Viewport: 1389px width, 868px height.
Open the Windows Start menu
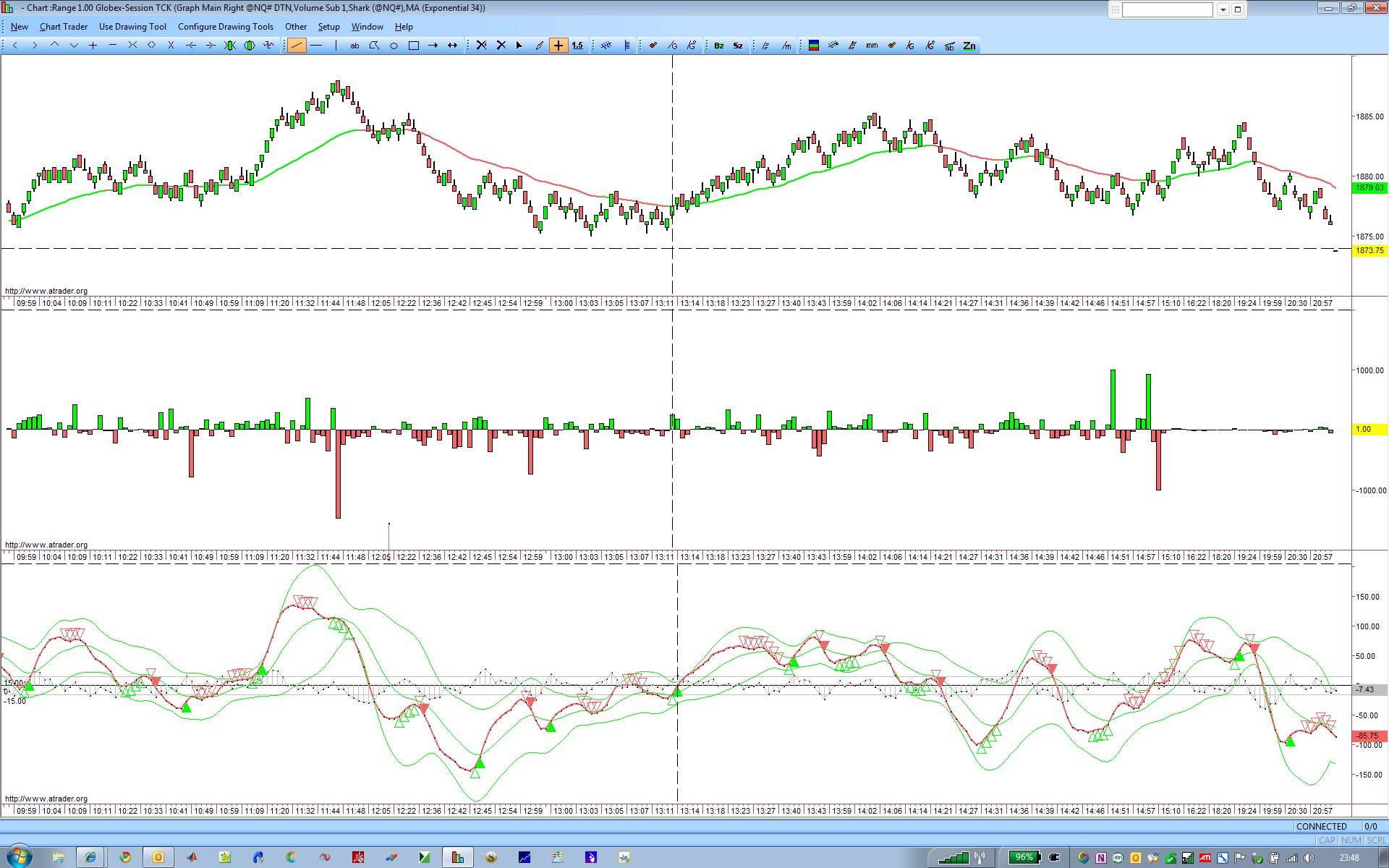click(18, 857)
